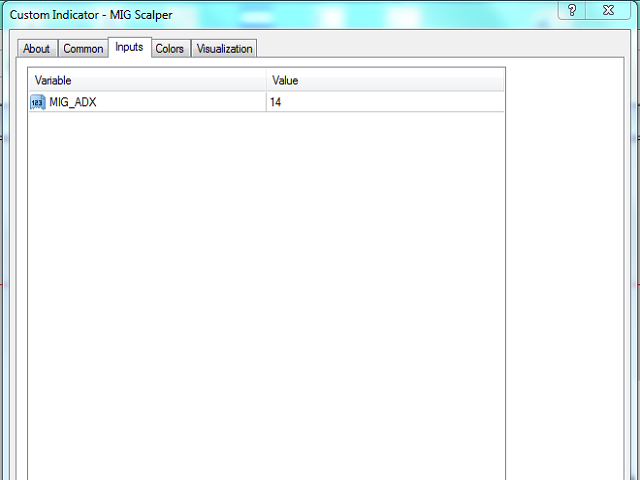Click the Value column header
Viewport: 640px width, 480px height.
[385, 80]
